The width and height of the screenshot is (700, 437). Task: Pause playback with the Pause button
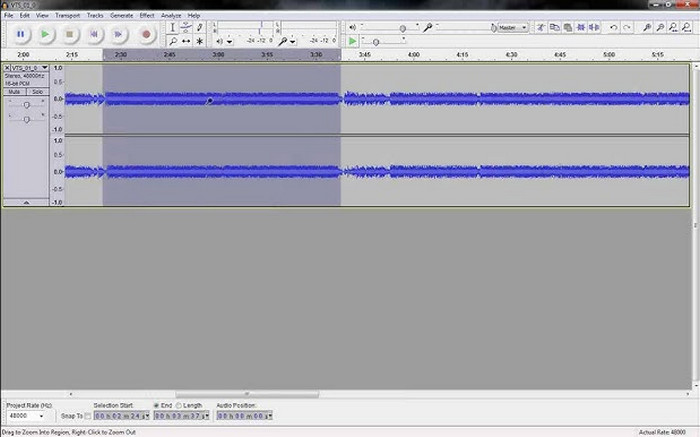pos(21,34)
